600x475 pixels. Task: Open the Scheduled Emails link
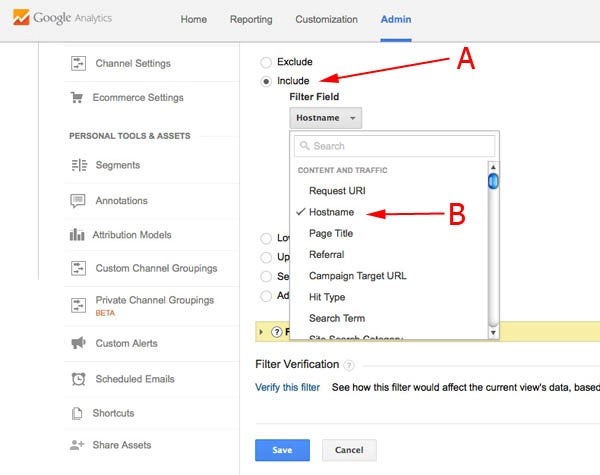click(x=135, y=379)
